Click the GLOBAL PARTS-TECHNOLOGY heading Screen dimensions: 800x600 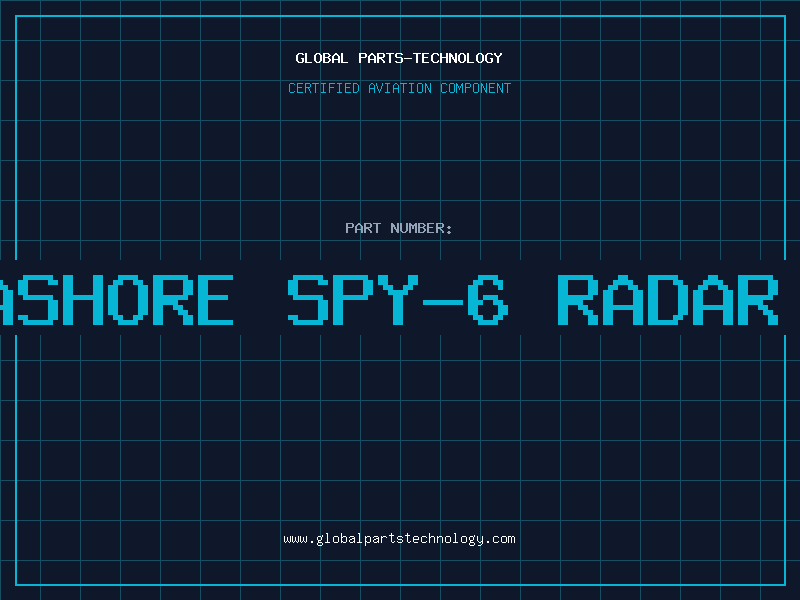tap(399, 58)
